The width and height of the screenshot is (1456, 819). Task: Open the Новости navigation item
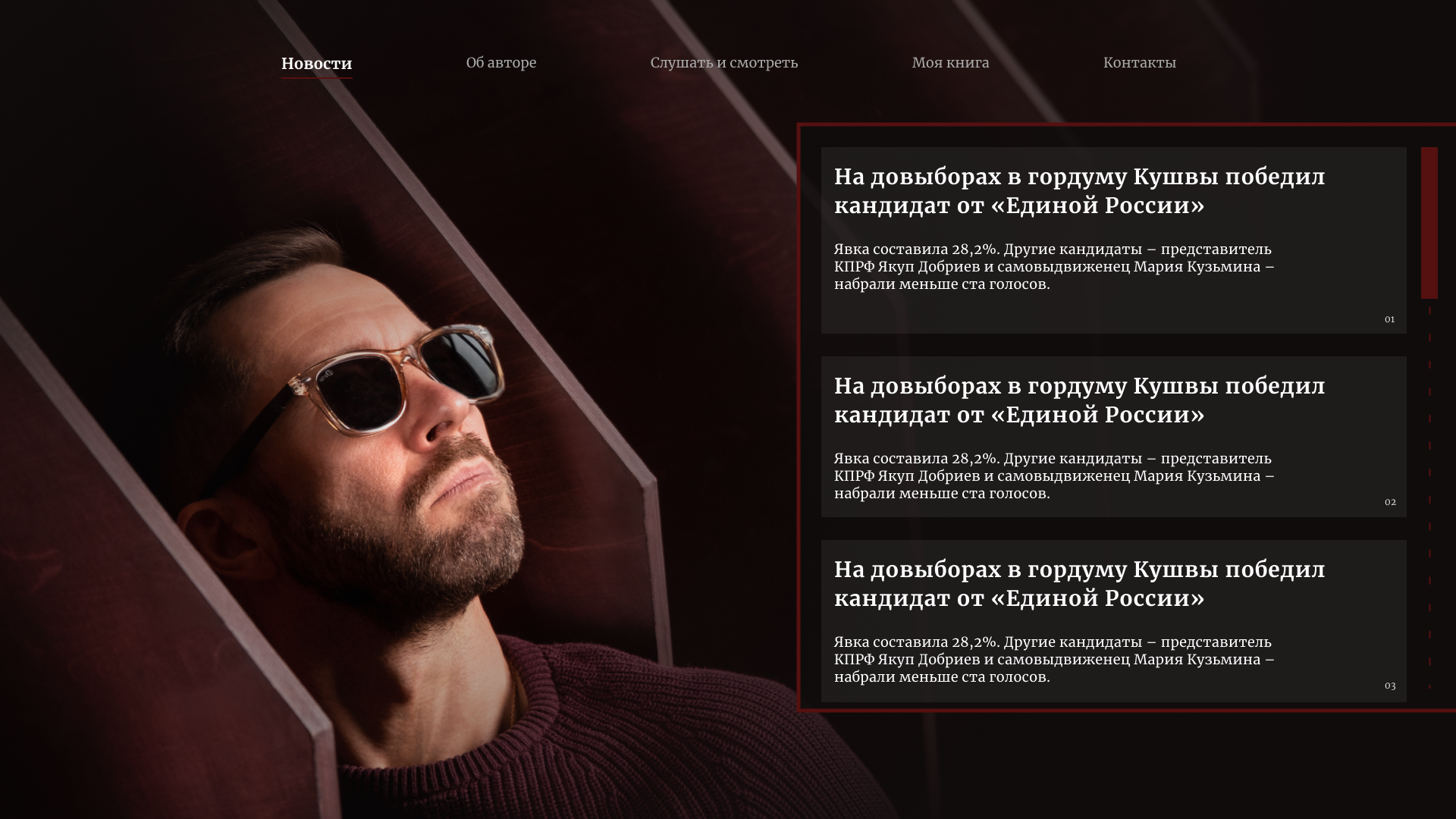(x=316, y=64)
